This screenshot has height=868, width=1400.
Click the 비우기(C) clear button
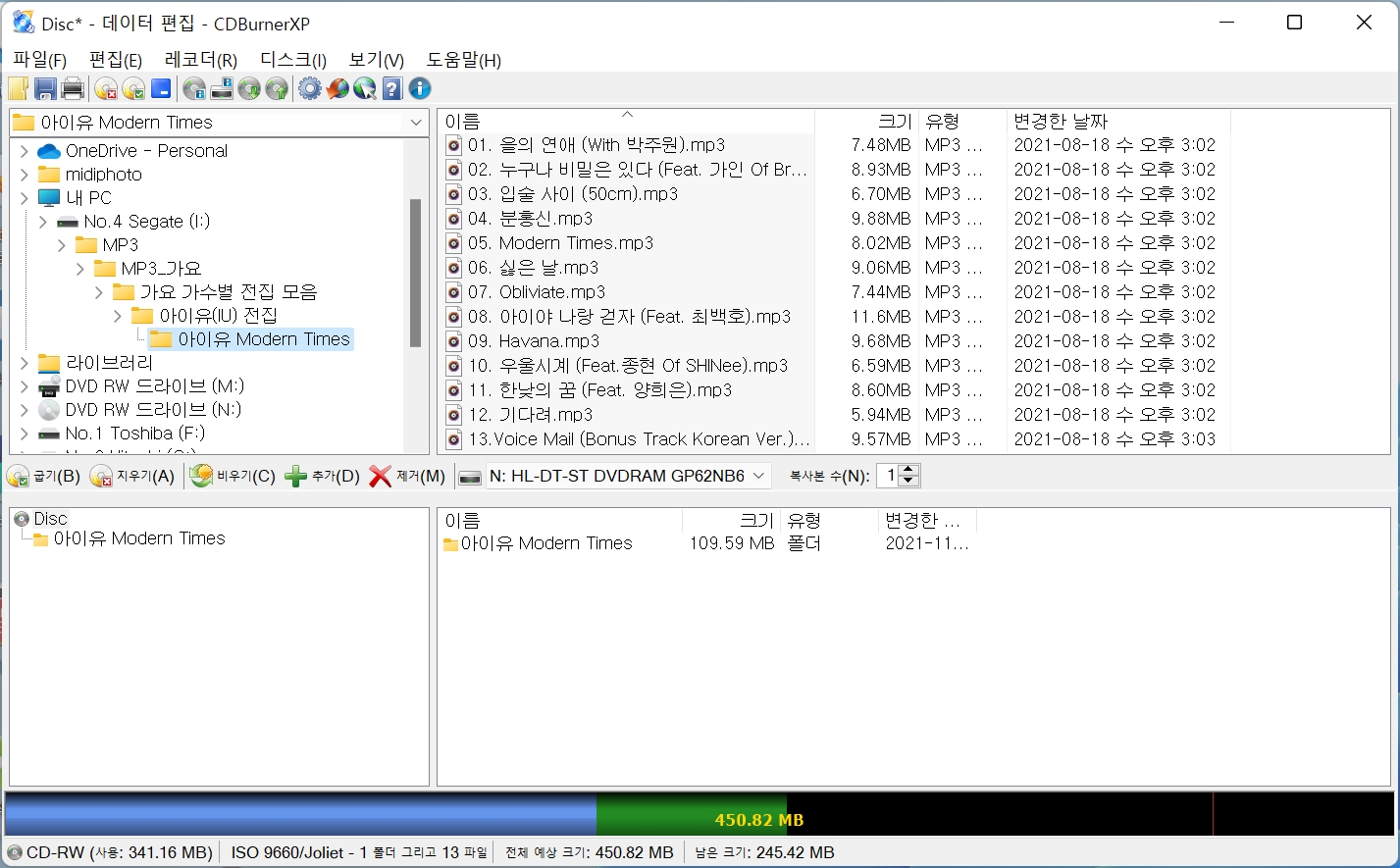(x=233, y=477)
